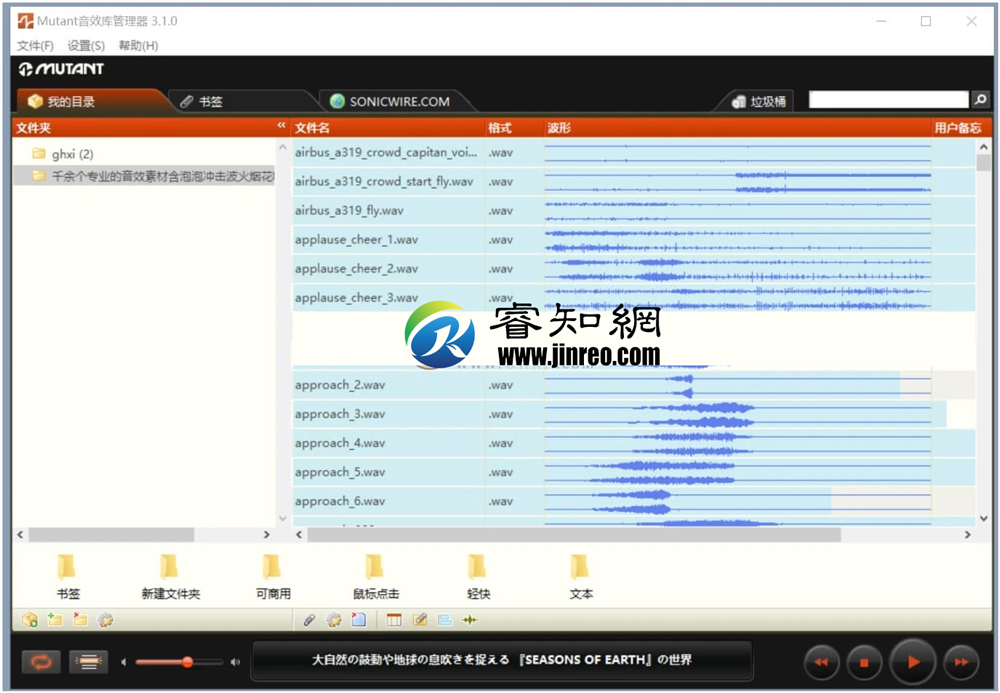
Task: Click the play button in the player
Action: click(912, 662)
